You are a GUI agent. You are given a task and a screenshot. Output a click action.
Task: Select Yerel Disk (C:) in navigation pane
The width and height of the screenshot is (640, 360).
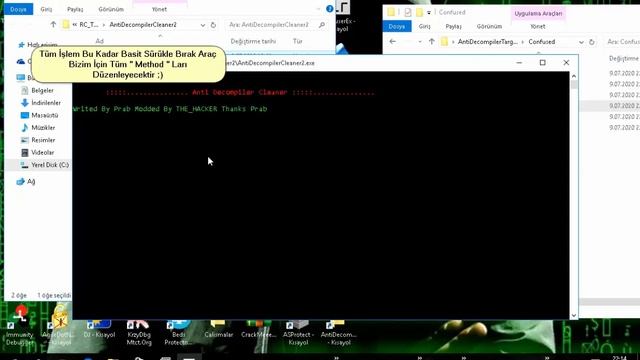point(50,165)
